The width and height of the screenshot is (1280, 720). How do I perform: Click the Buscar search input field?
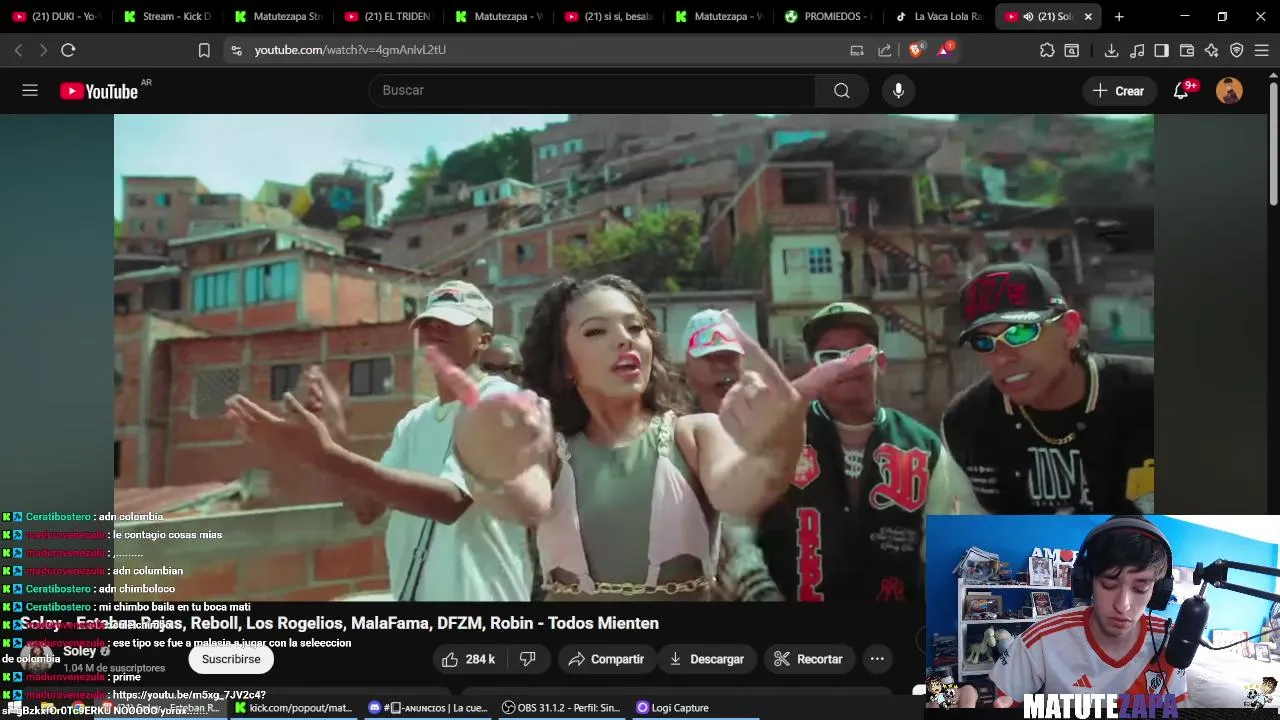(592, 90)
